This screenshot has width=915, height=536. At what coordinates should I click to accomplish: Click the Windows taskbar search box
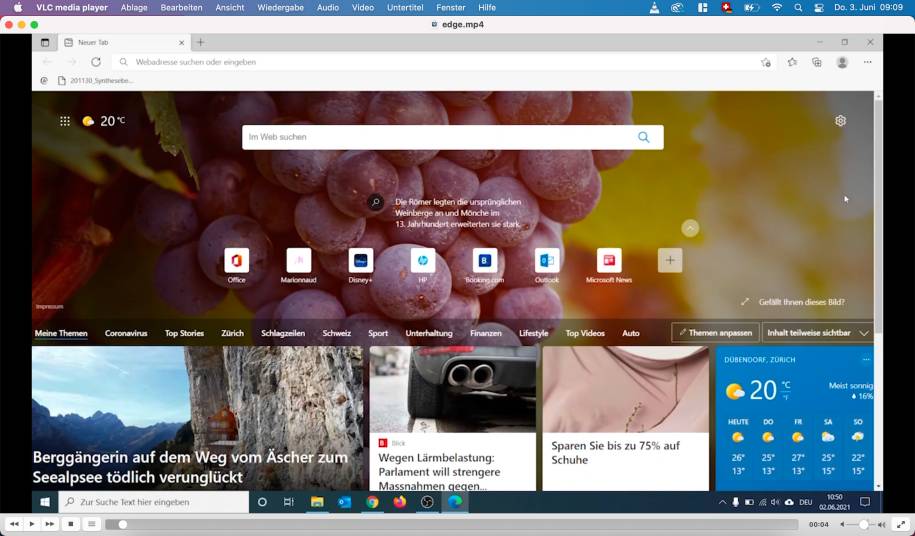154,502
